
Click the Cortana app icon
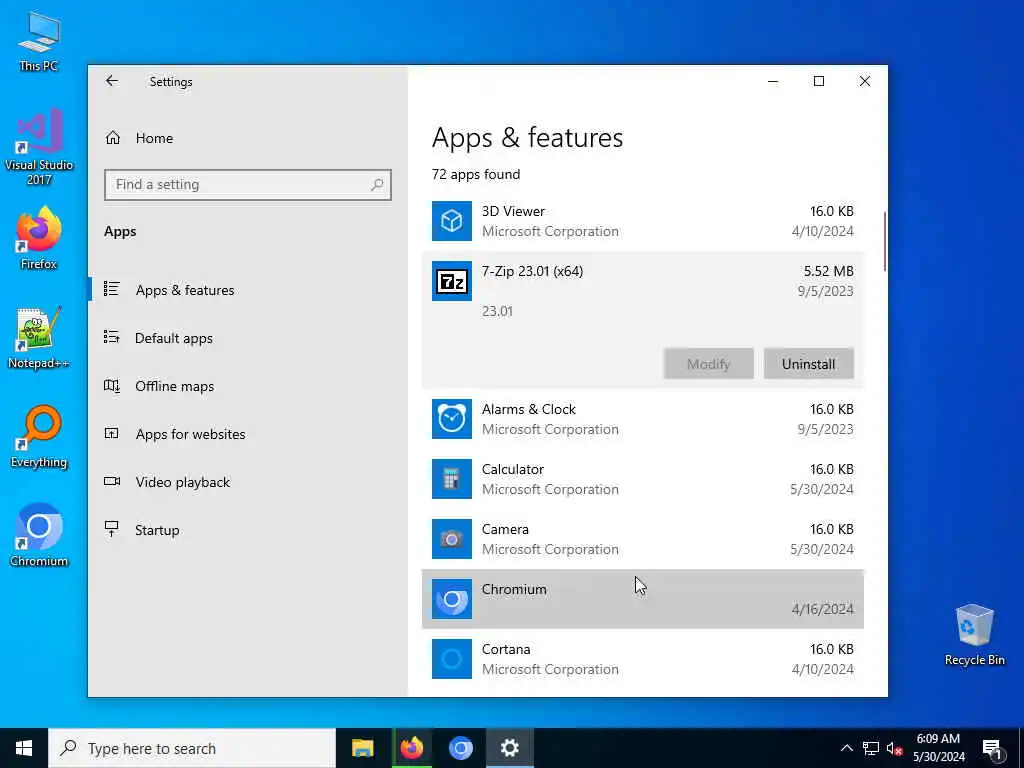tap(451, 659)
